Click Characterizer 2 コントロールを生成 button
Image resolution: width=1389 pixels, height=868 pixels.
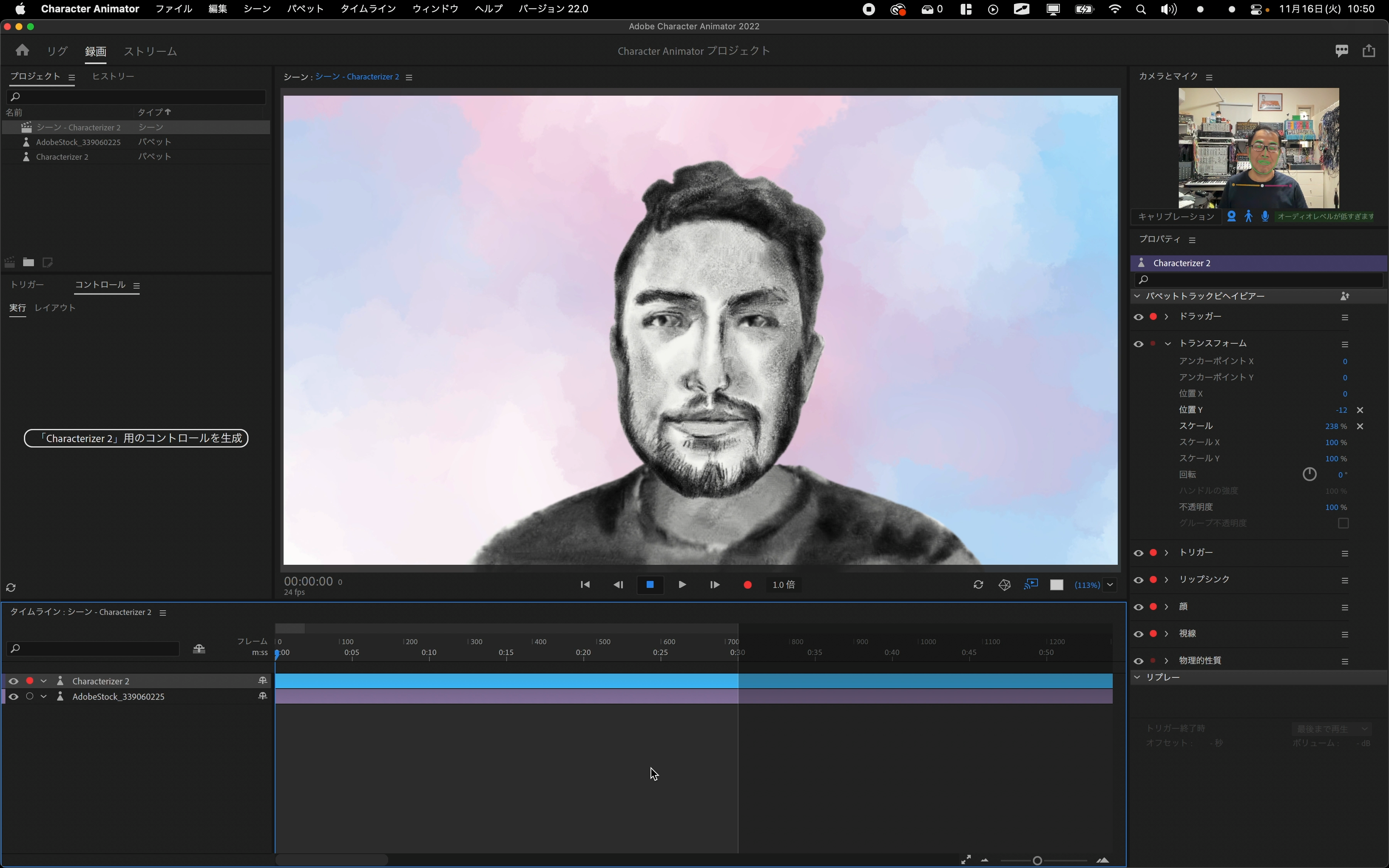click(x=136, y=438)
